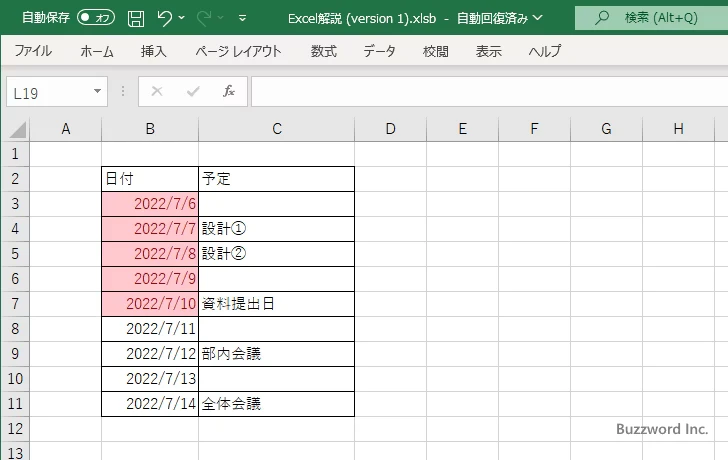Screen dimensions: 728x460
Task: Click the search magnifier icon
Action: click(602, 18)
